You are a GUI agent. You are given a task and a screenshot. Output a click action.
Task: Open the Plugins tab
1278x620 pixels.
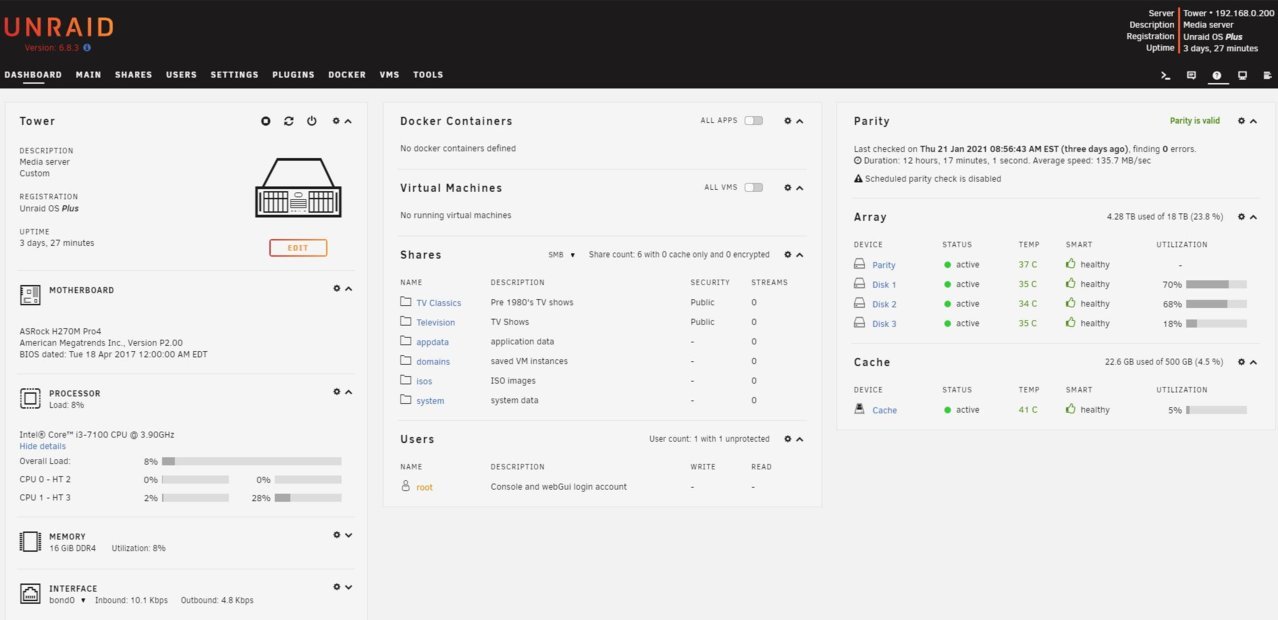293,75
